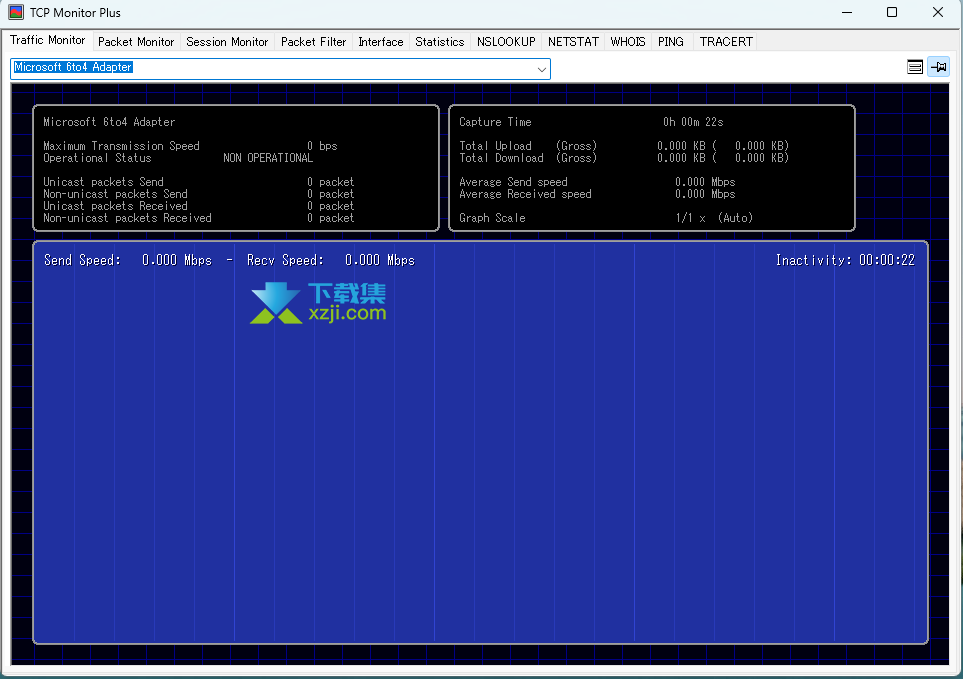The height and width of the screenshot is (679, 963).
Task: Switch to the NSLOOKUP tab
Action: (x=506, y=42)
